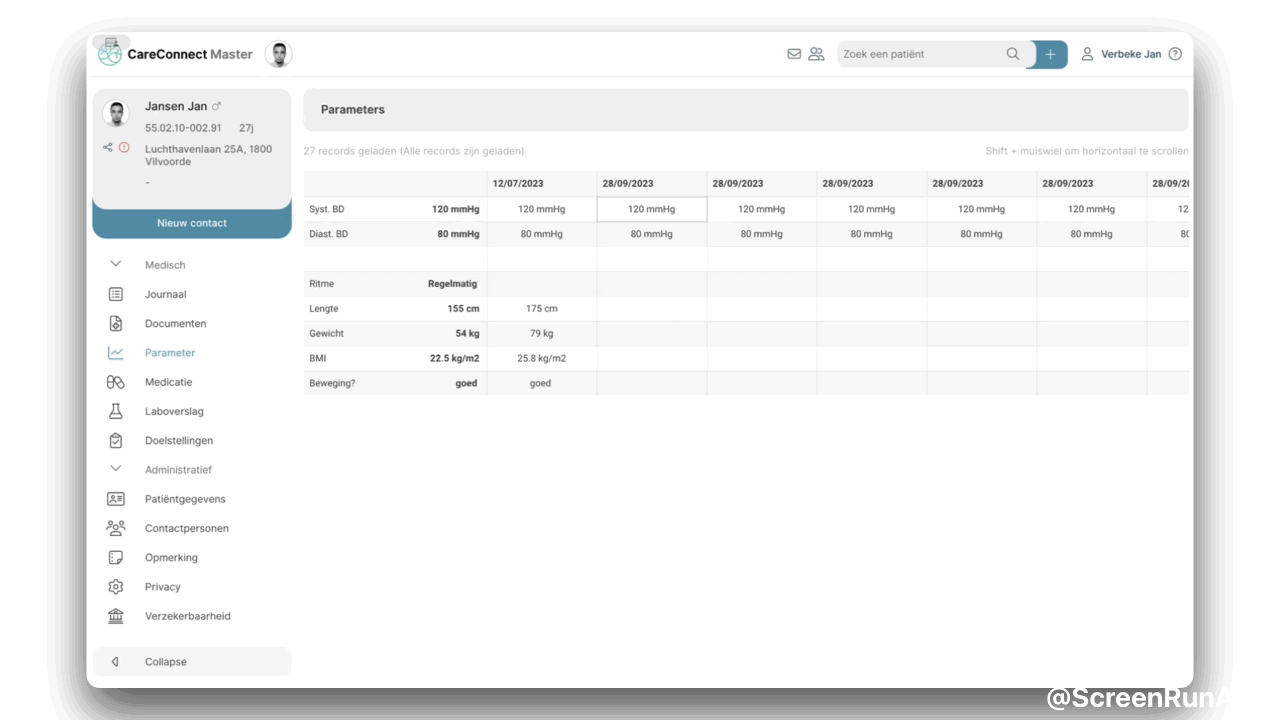The height and width of the screenshot is (720, 1280).
Task: Open the Privacy settings page
Action: click(x=163, y=587)
